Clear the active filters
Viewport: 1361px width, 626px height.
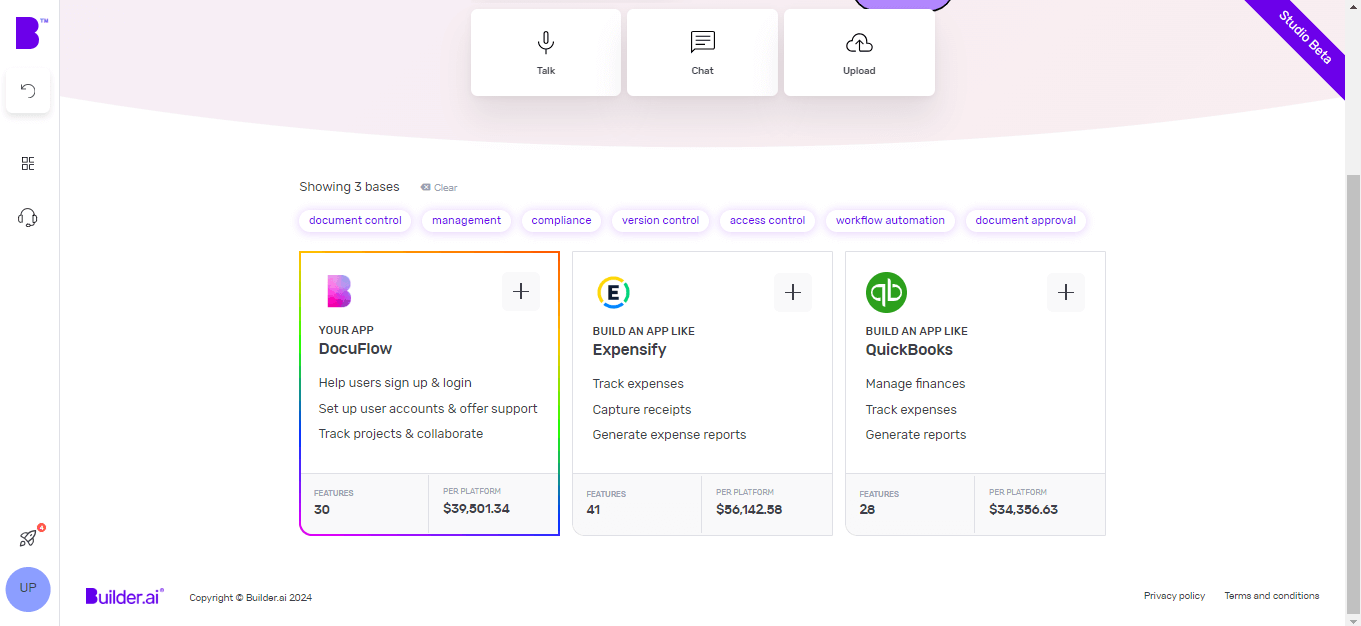pos(438,187)
